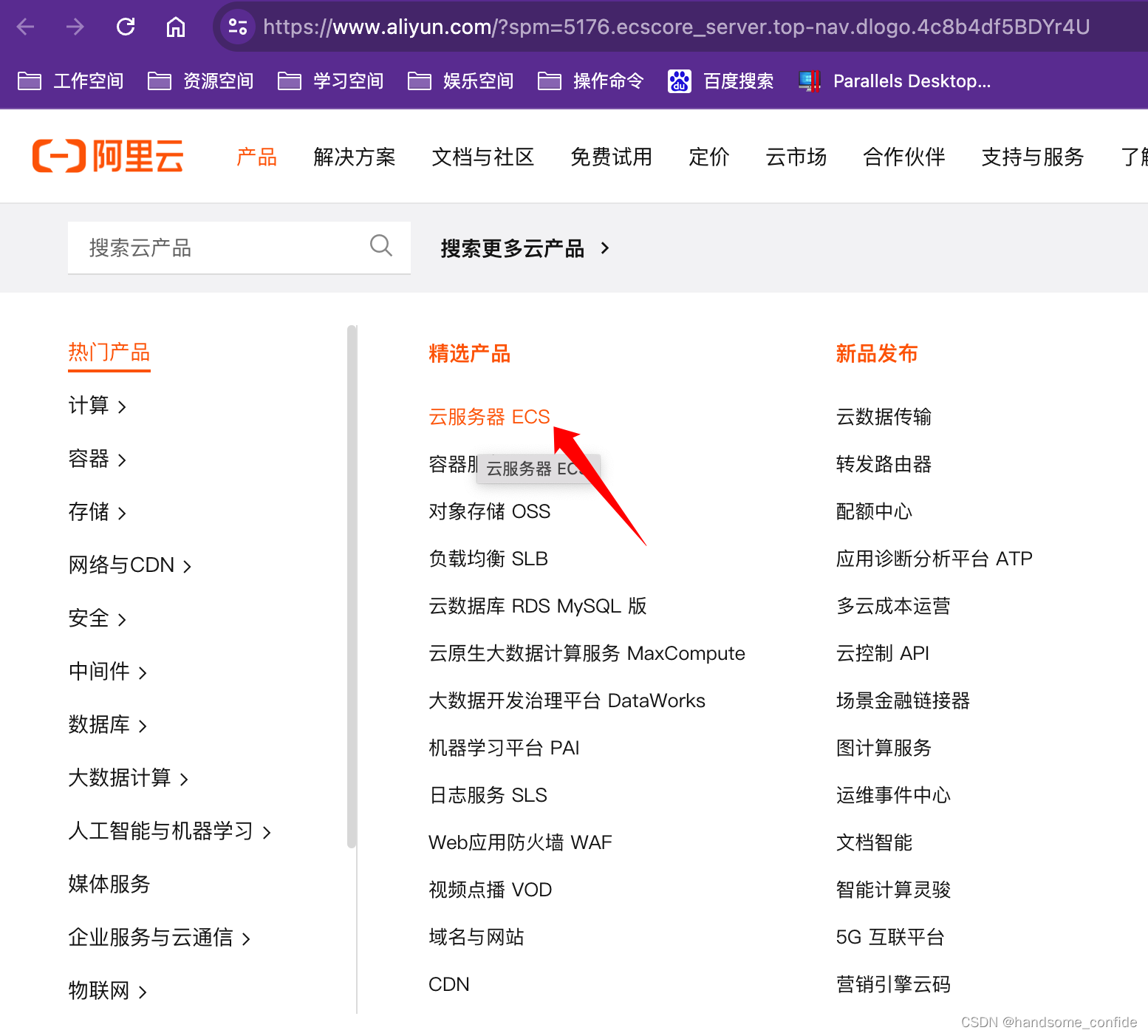Open the 娱乐空间 bookmark folder
The width and height of the screenshot is (1148, 1036).
point(461,81)
